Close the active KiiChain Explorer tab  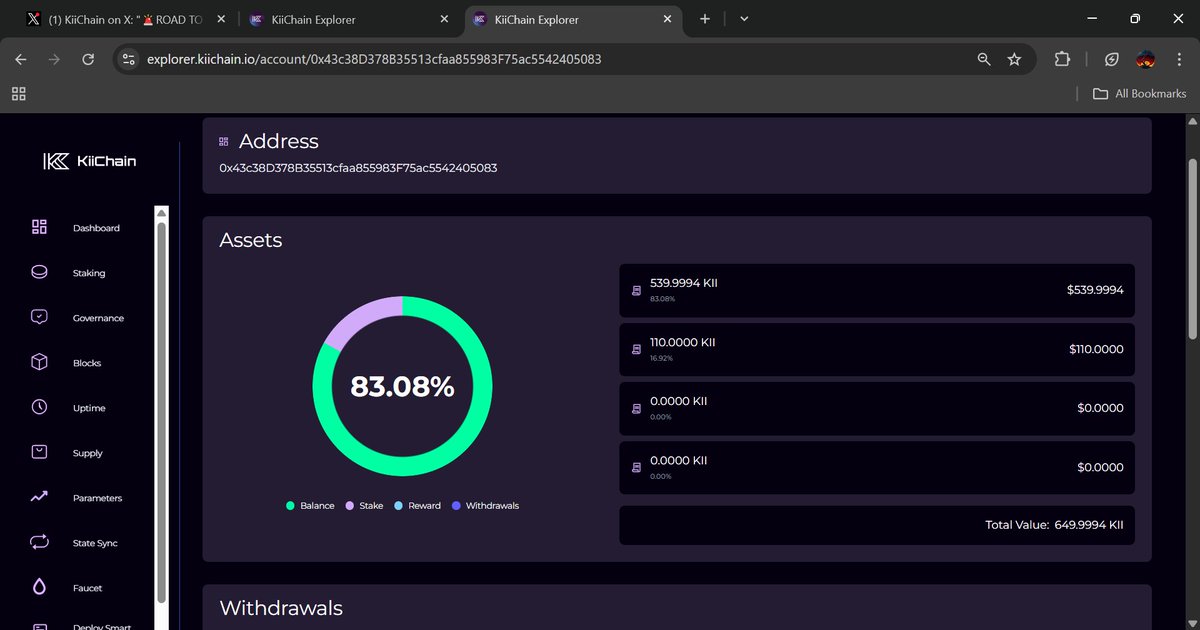(x=668, y=19)
